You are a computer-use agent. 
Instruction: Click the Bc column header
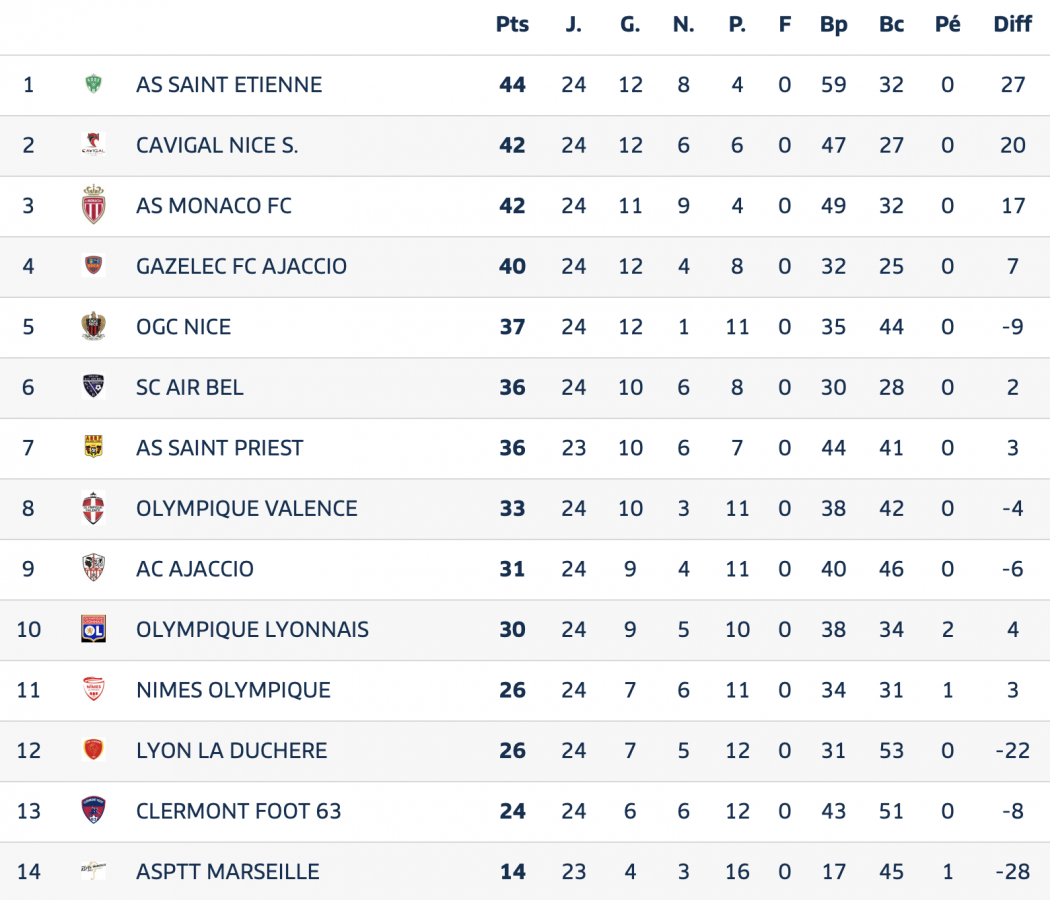(891, 25)
